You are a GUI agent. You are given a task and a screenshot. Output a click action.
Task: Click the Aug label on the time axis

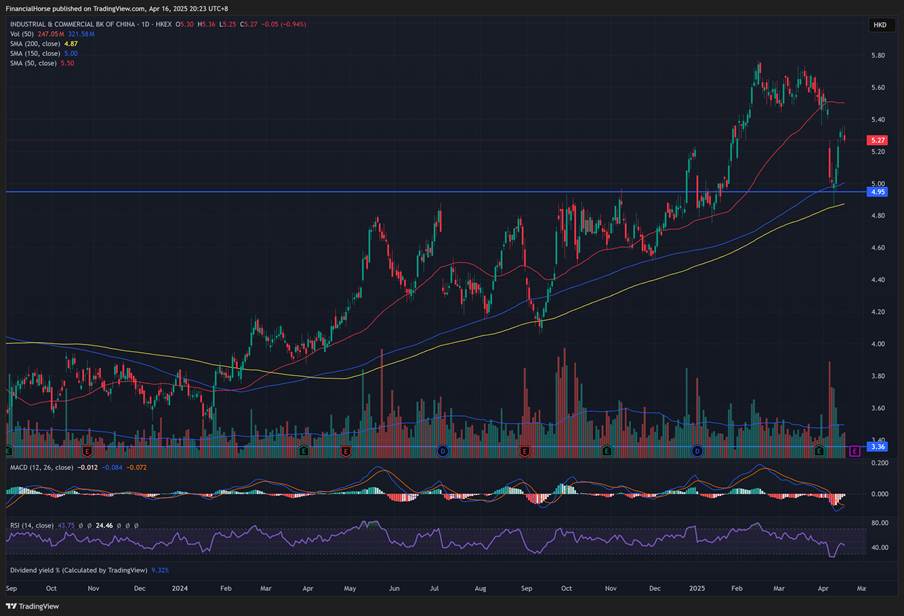point(480,588)
